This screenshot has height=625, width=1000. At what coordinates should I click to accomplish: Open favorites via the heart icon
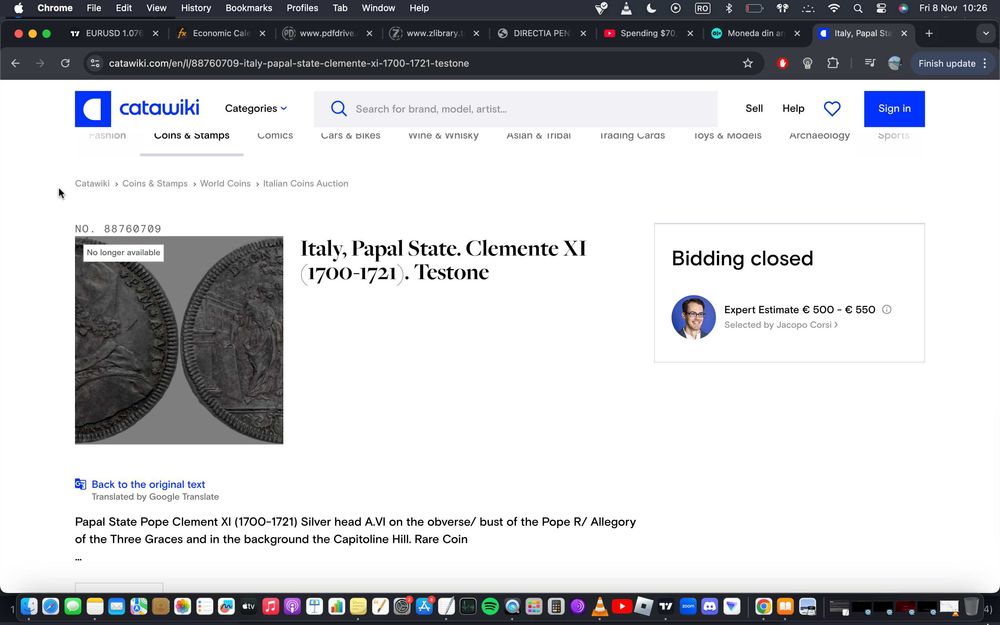tap(832, 108)
